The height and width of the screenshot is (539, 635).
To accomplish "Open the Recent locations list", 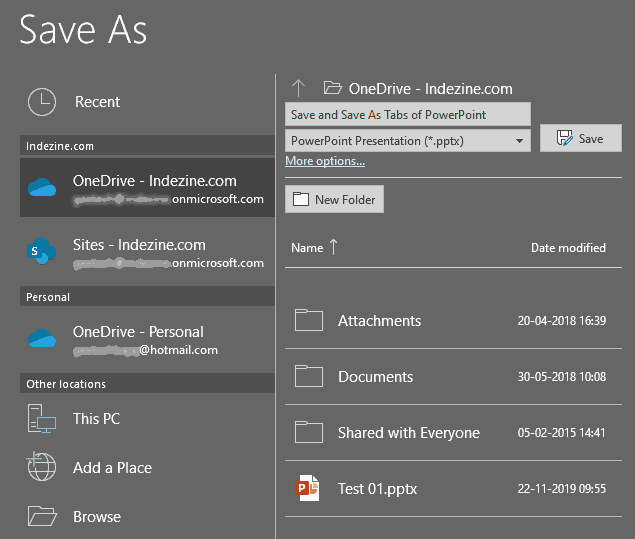I will (147, 102).
